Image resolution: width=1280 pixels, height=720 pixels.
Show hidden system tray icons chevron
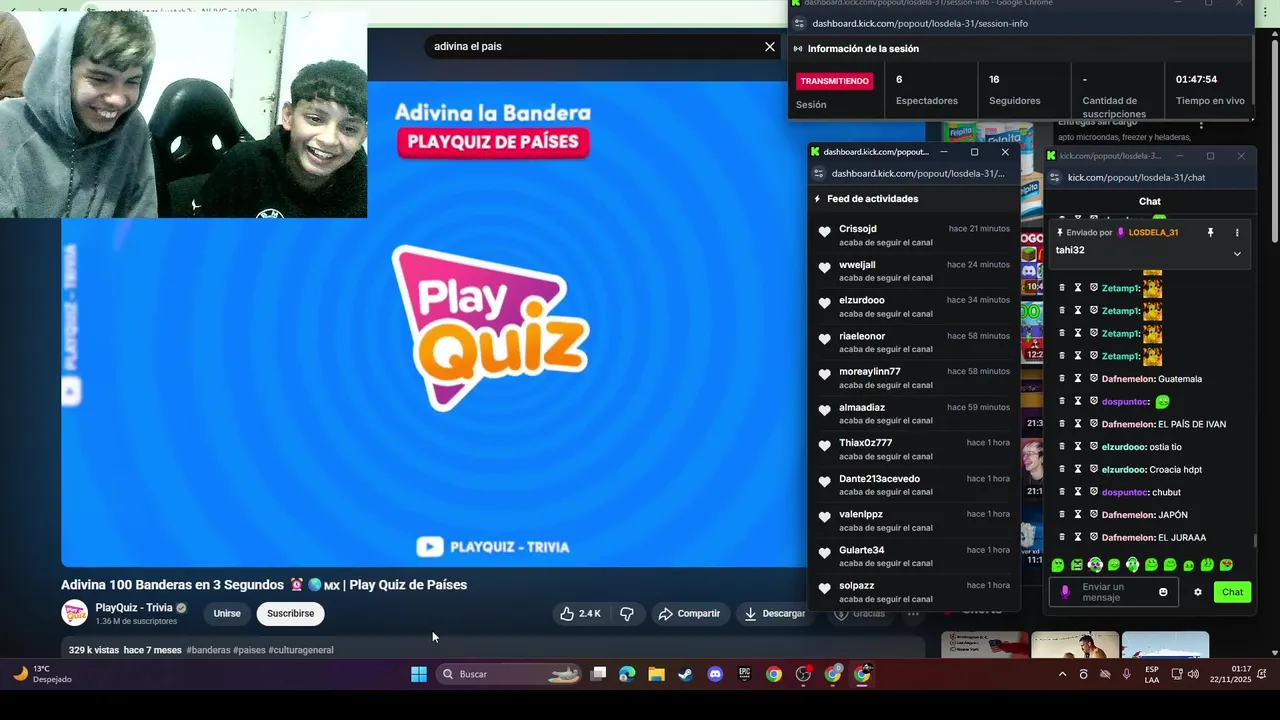1062,675
